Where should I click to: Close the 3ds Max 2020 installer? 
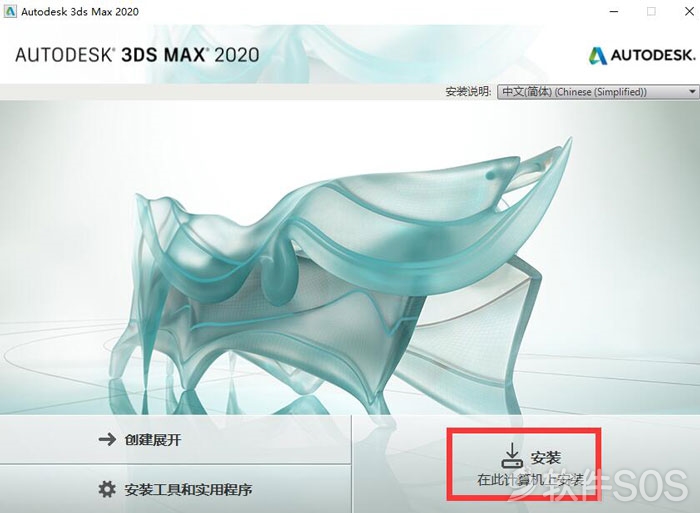click(x=689, y=12)
